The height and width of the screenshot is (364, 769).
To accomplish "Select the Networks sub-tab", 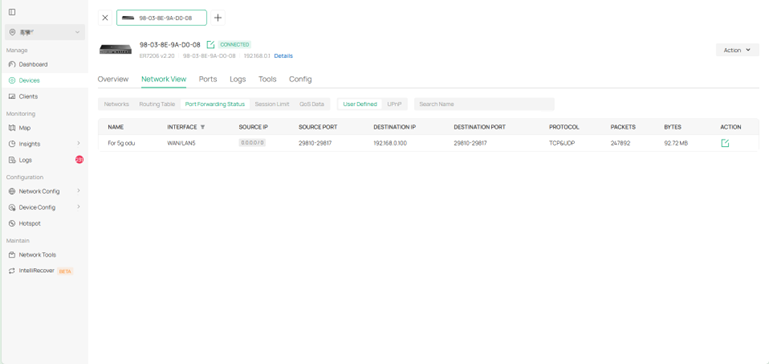I will coord(117,104).
